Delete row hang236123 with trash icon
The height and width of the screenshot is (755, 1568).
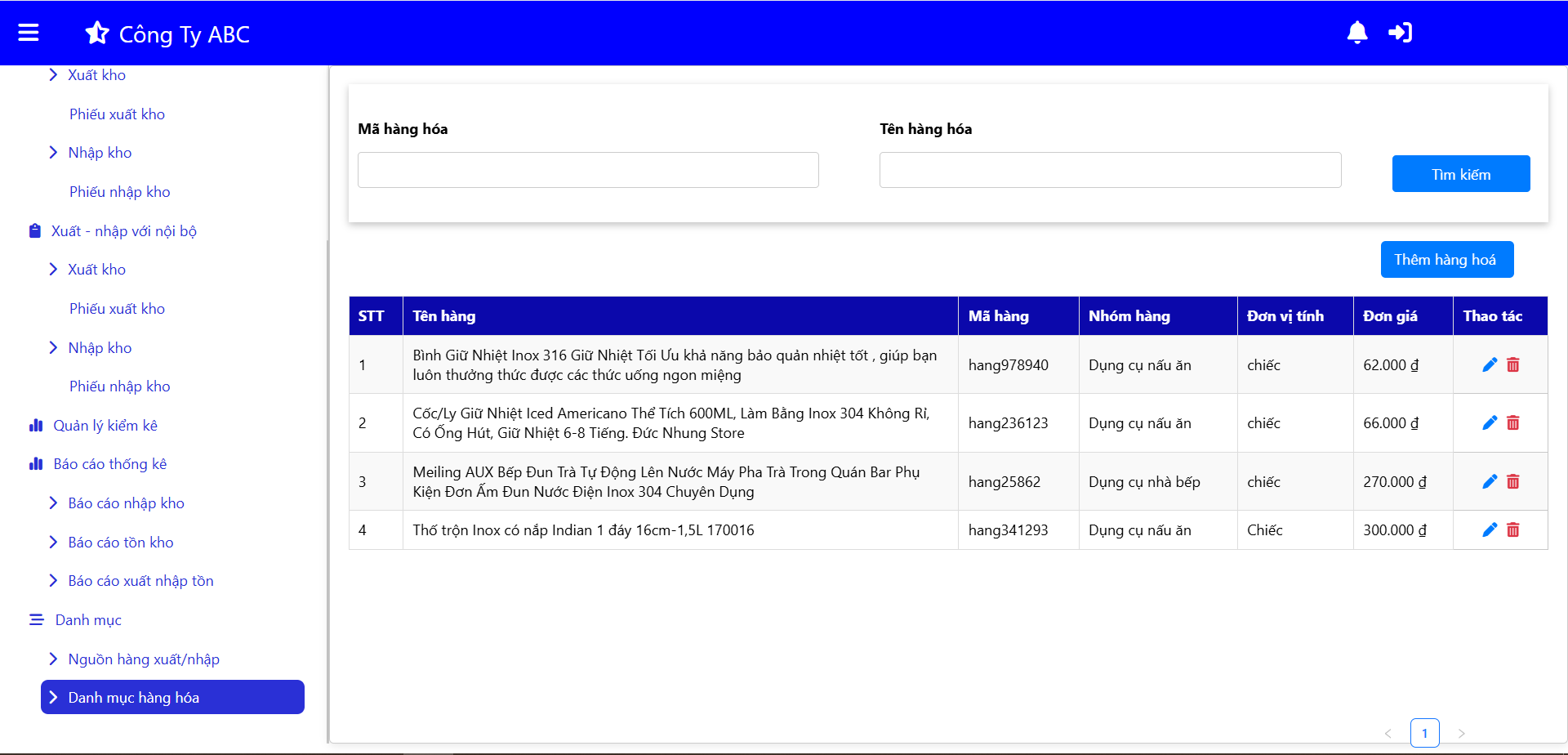point(1513,422)
